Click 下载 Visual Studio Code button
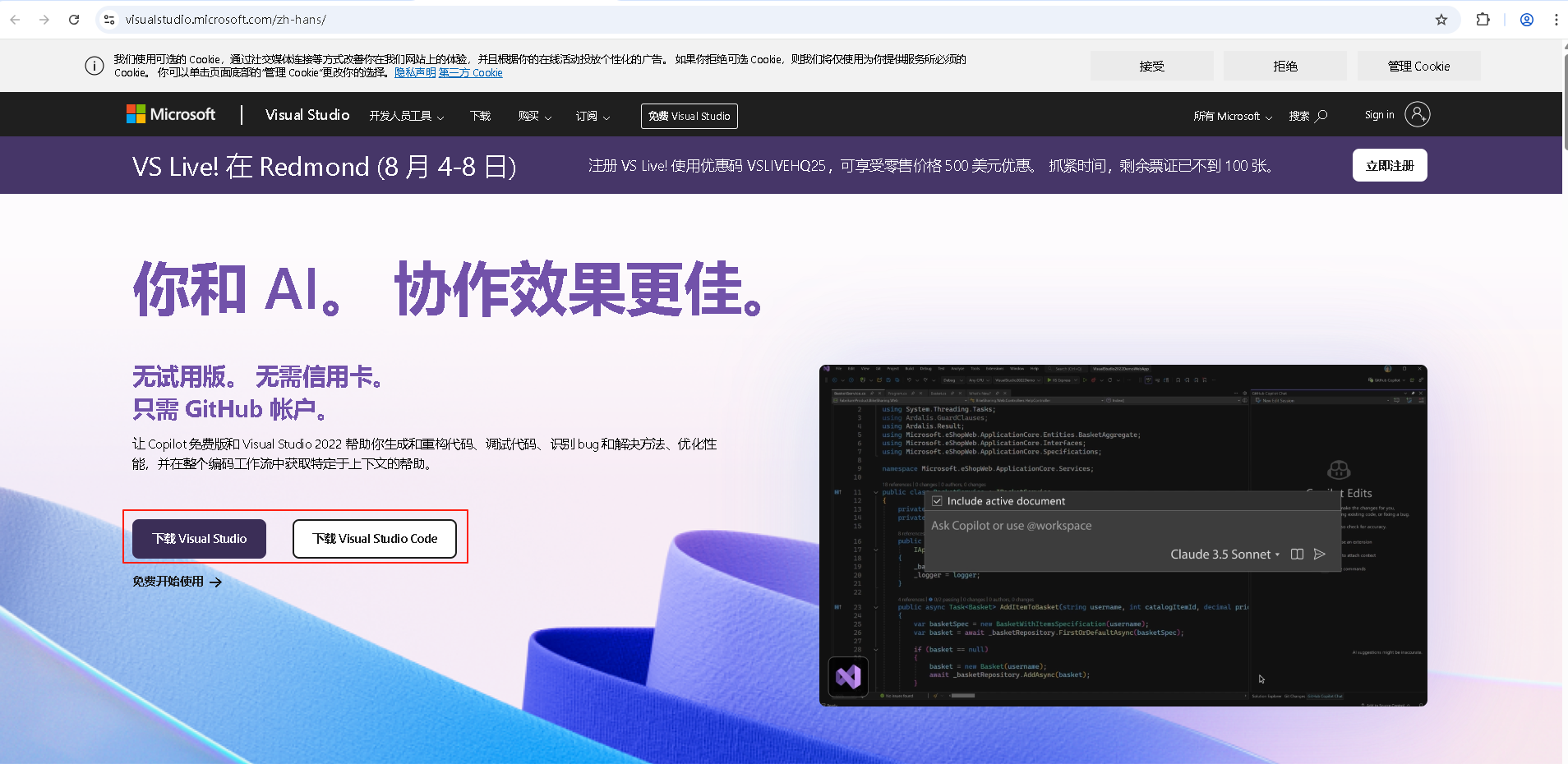This screenshot has width=1568, height=764. 375,539
